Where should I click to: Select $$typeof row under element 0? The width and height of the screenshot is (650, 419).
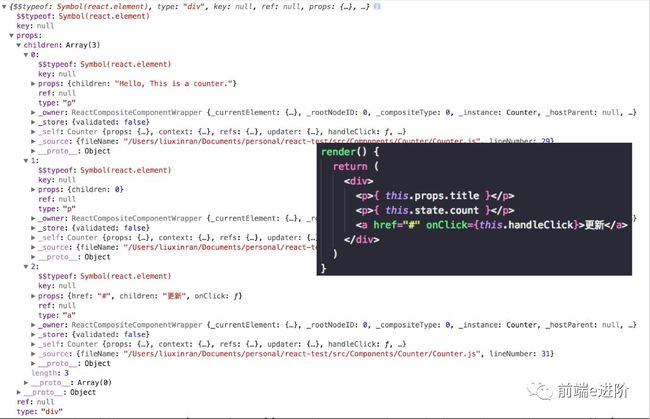[104, 64]
